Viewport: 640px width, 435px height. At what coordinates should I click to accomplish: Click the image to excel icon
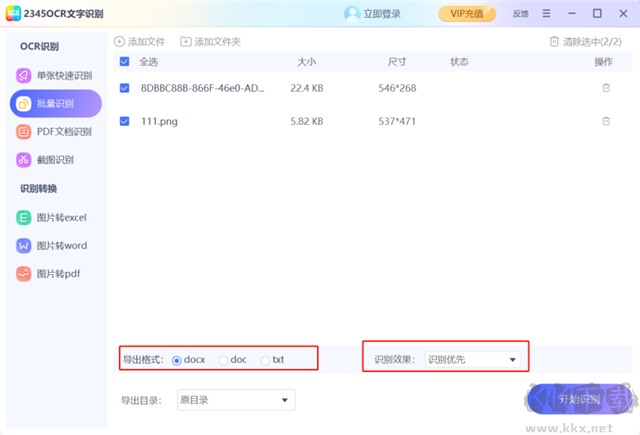coord(24,218)
